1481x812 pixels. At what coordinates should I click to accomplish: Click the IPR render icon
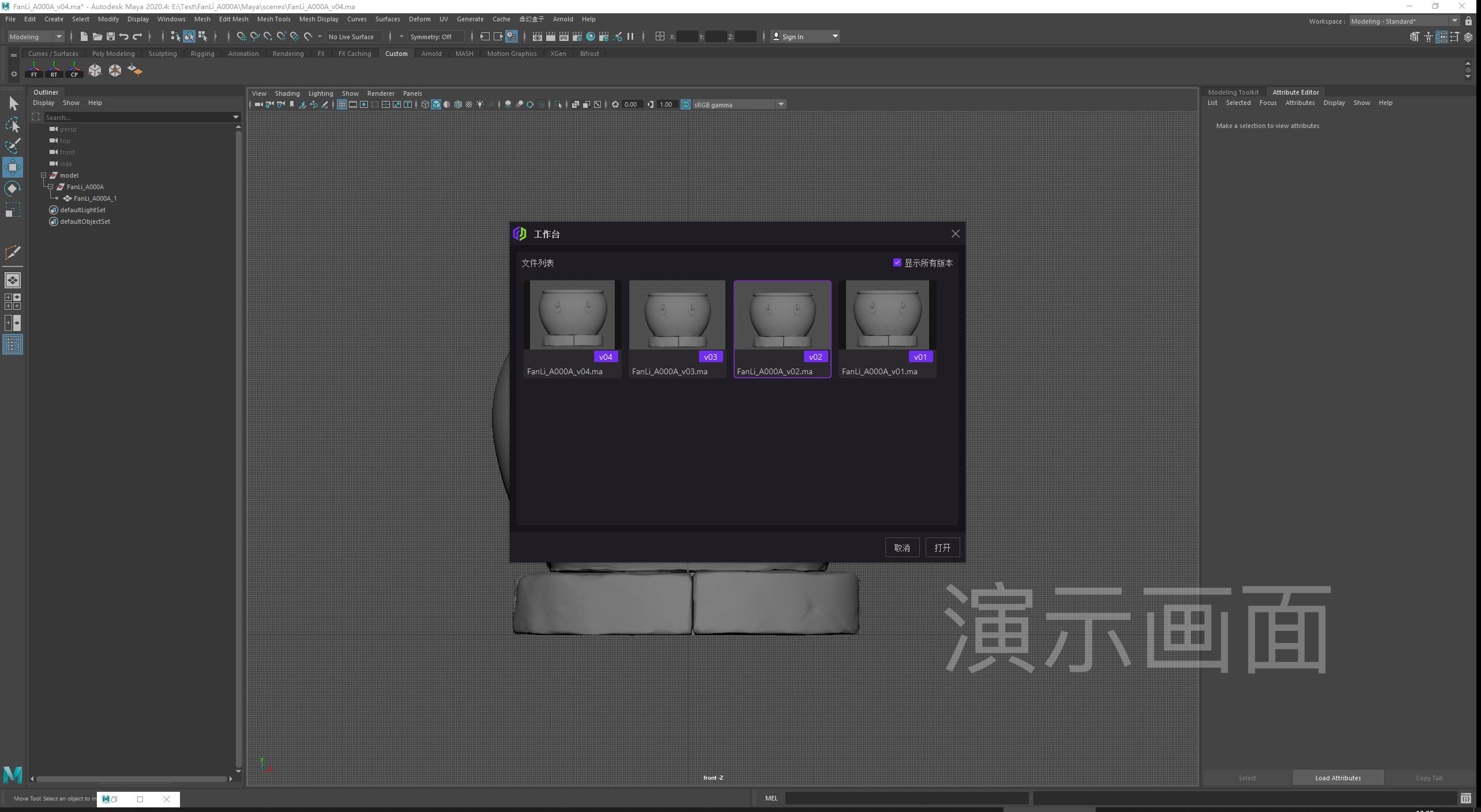pos(563,36)
